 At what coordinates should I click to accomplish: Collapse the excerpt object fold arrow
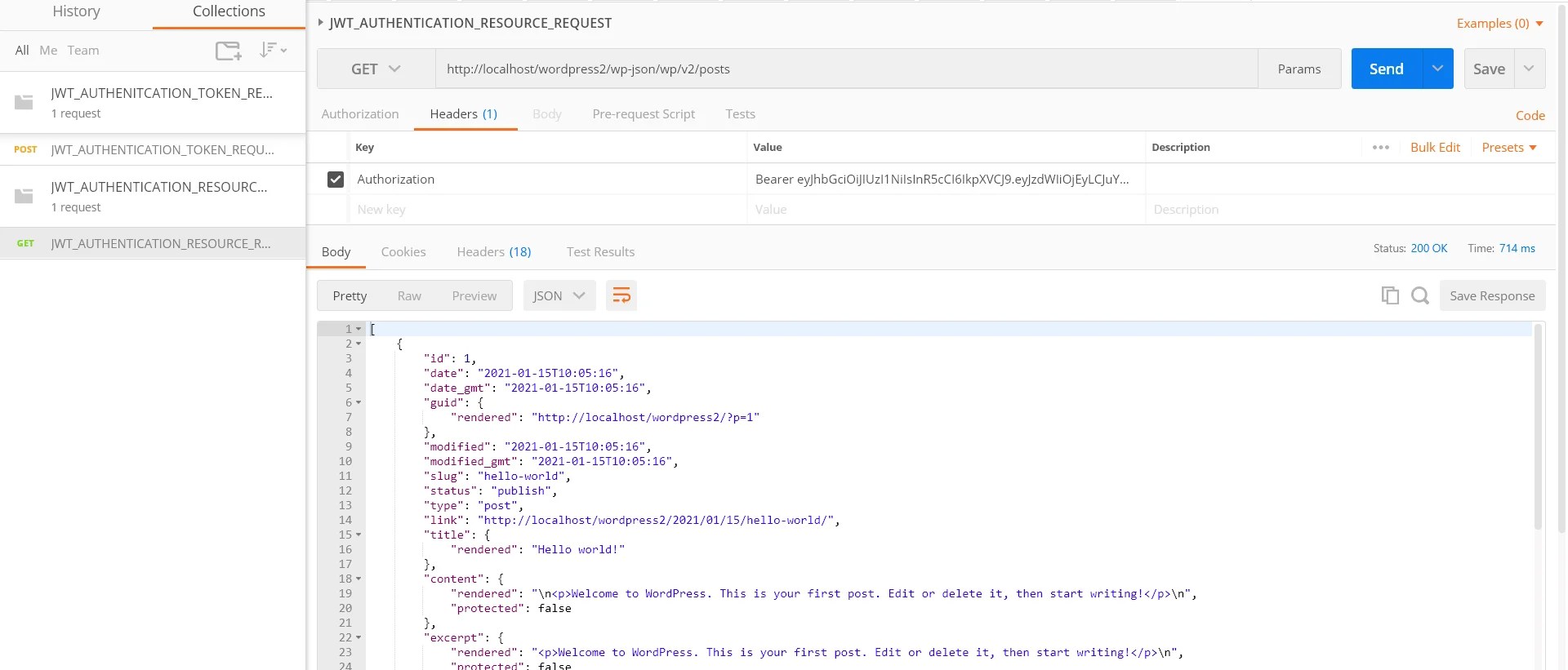click(359, 637)
